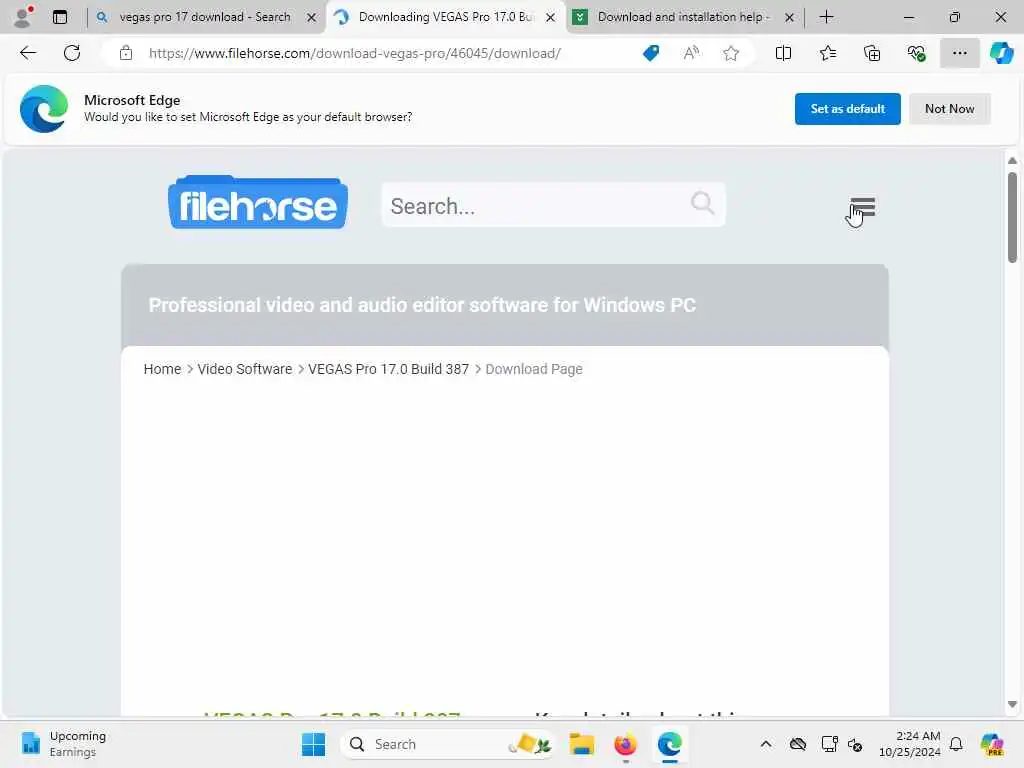Image resolution: width=1024 pixels, height=768 pixels.
Task: Click the browser profile avatar icon
Action: (x=23, y=17)
